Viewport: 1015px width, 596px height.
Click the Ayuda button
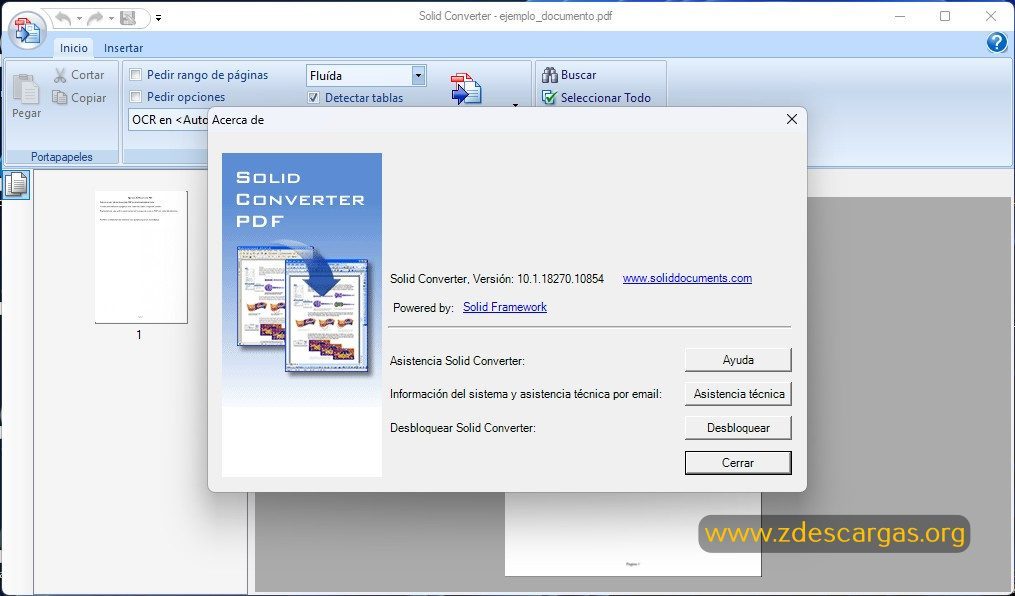click(738, 360)
